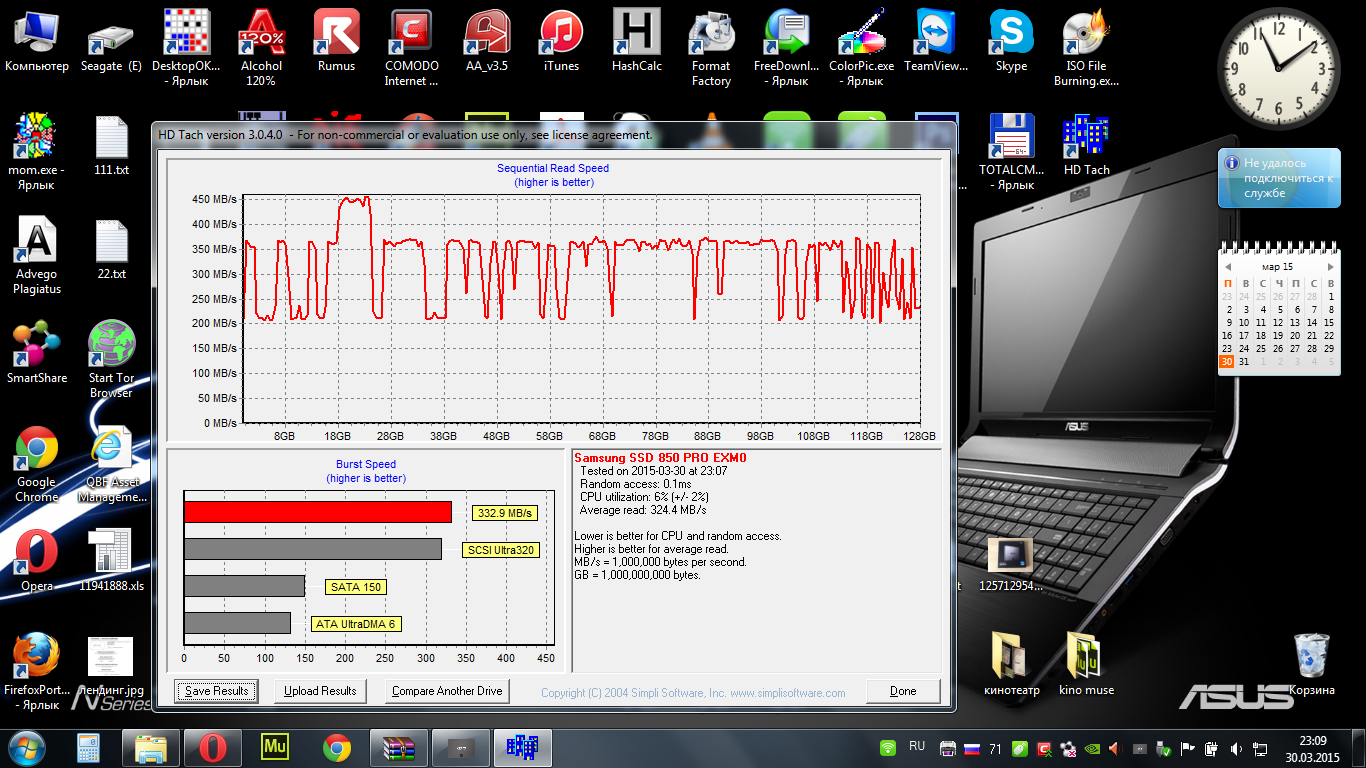Image resolution: width=1366 pixels, height=768 pixels.
Task: Open Adobe Muse from the taskbar
Action: (274, 747)
